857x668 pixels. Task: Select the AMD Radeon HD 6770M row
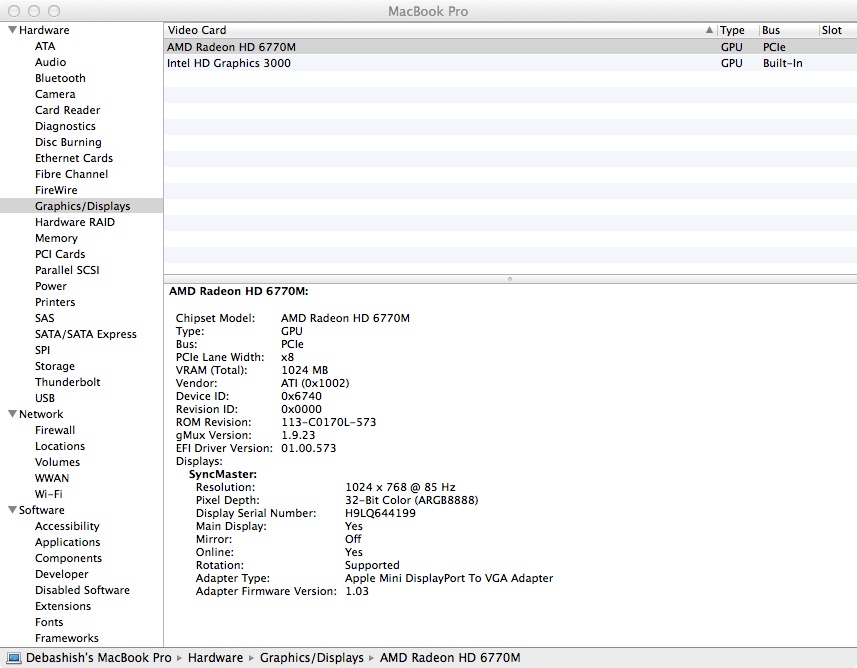coord(510,47)
